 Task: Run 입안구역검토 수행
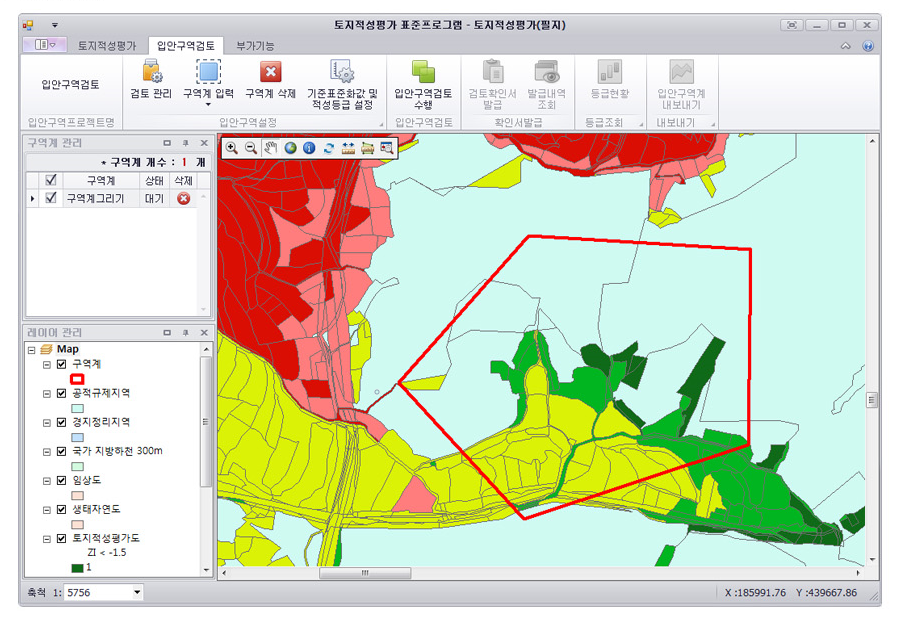click(424, 84)
